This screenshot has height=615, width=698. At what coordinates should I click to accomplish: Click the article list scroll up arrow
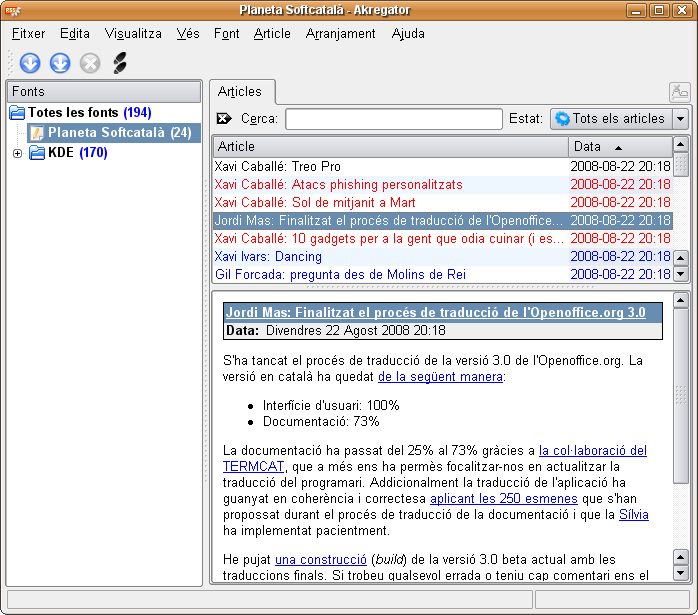coord(681,145)
